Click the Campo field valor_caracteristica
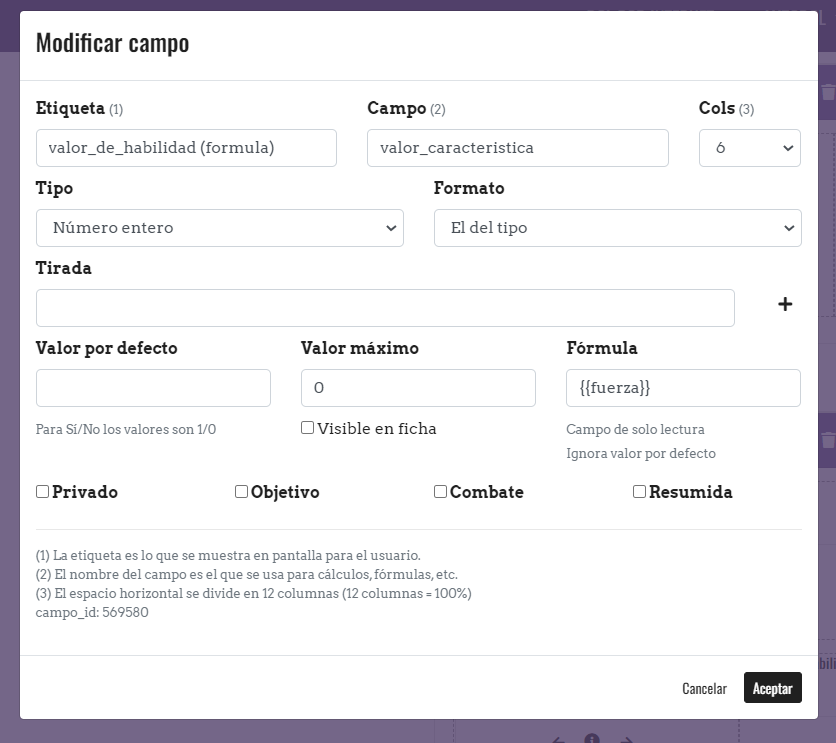The height and width of the screenshot is (743, 836). [518, 148]
